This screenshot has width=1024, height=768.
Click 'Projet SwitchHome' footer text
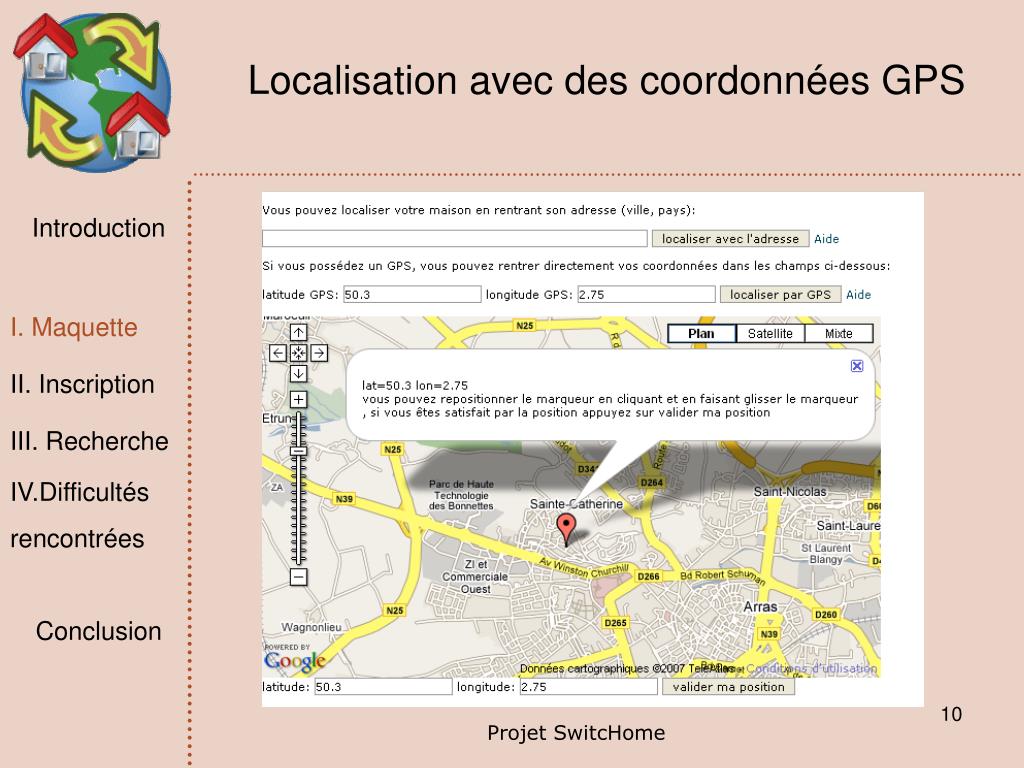coord(576,733)
